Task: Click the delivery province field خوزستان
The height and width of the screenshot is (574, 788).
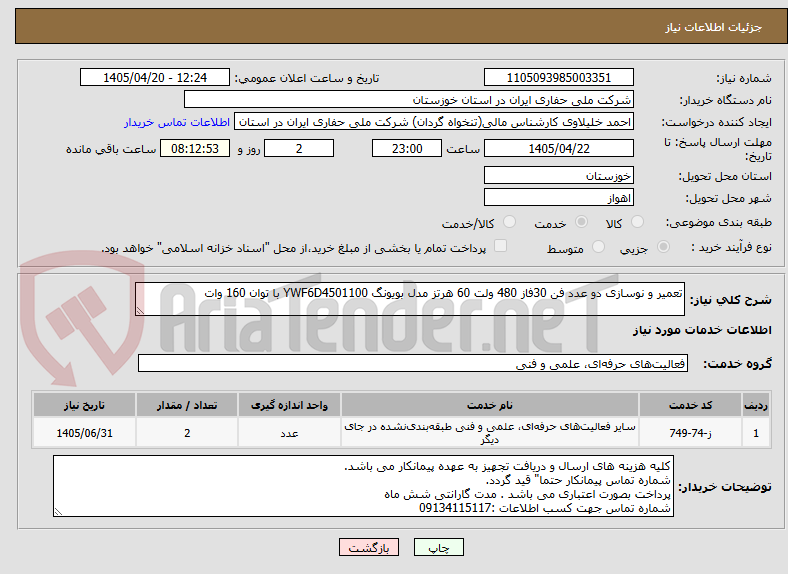Action: tap(559, 175)
